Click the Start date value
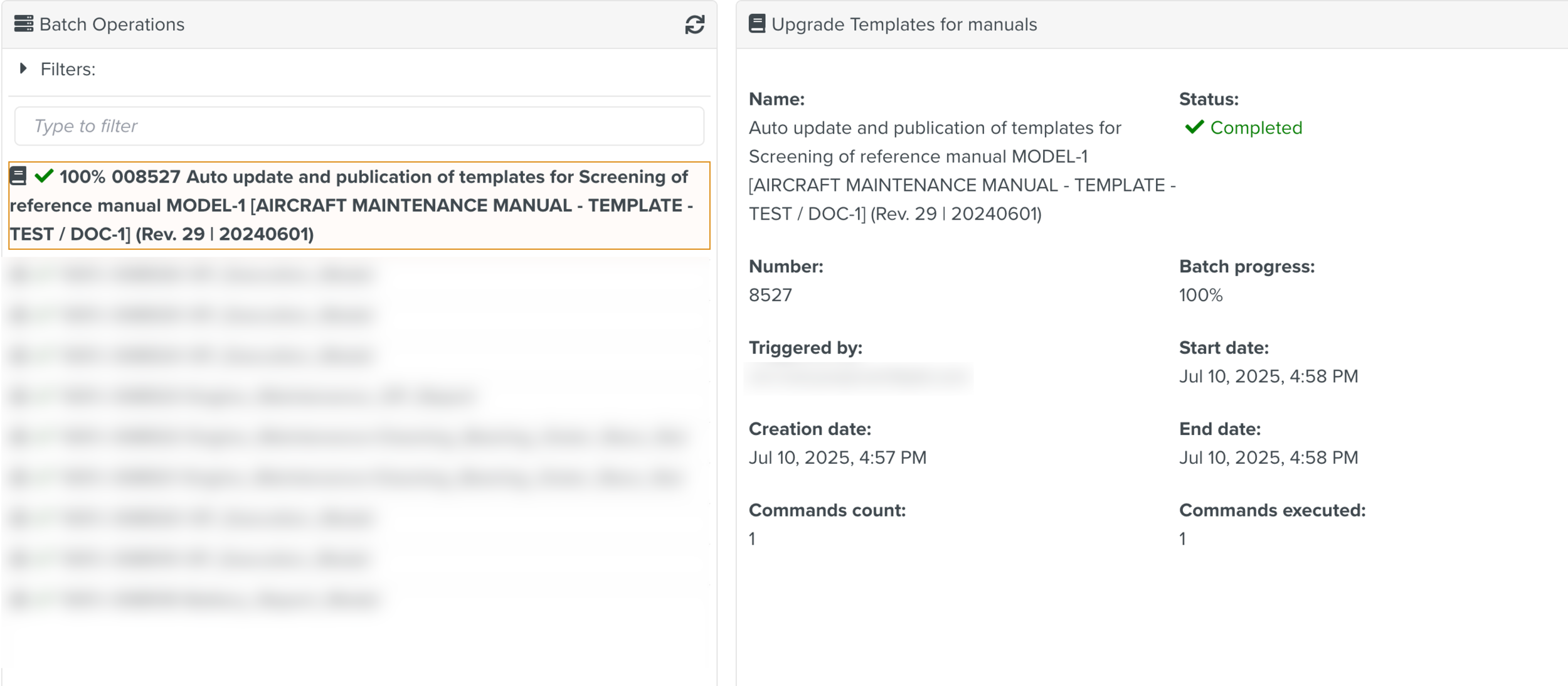 [1268, 377]
